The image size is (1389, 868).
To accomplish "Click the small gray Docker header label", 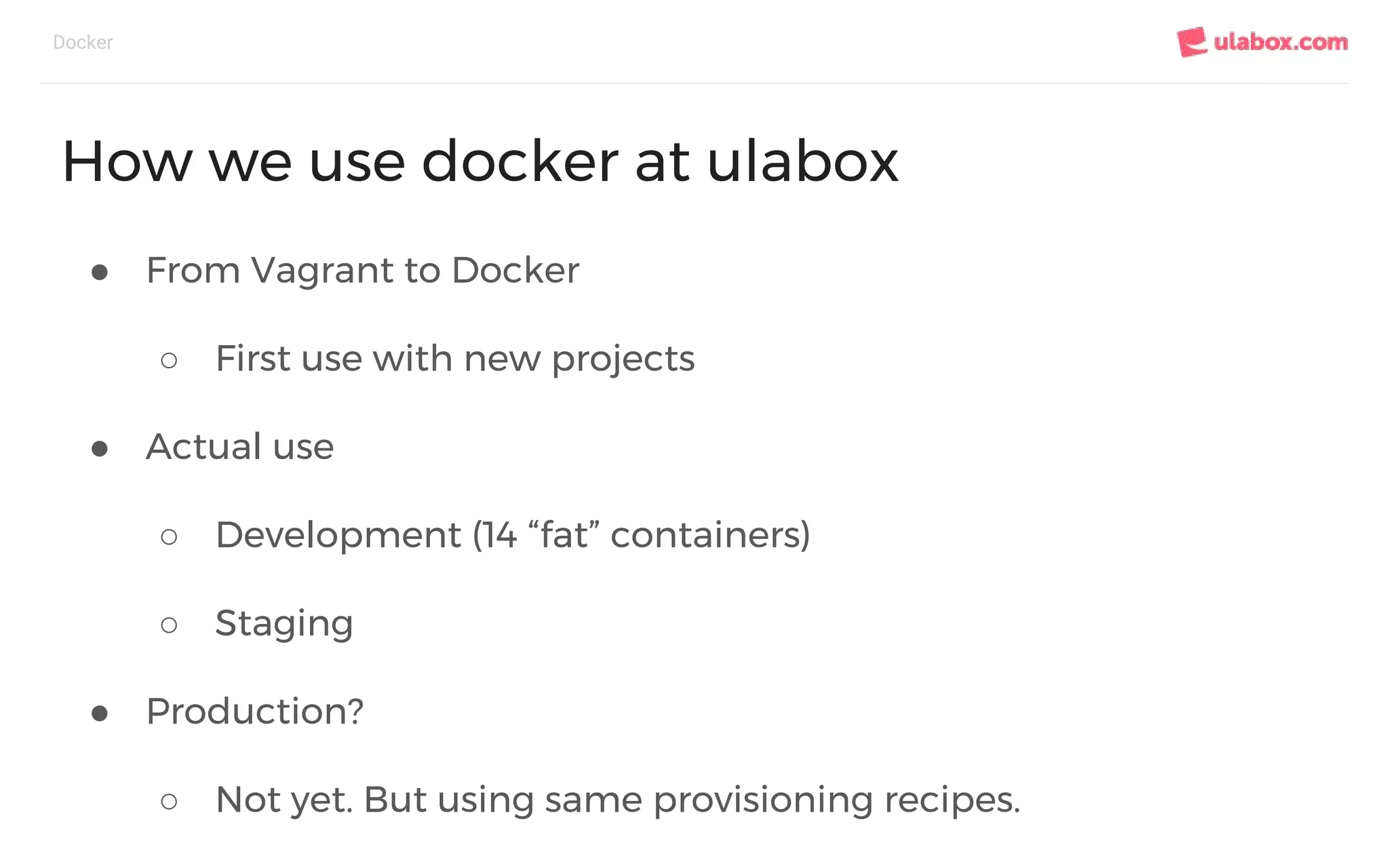I will click(83, 42).
